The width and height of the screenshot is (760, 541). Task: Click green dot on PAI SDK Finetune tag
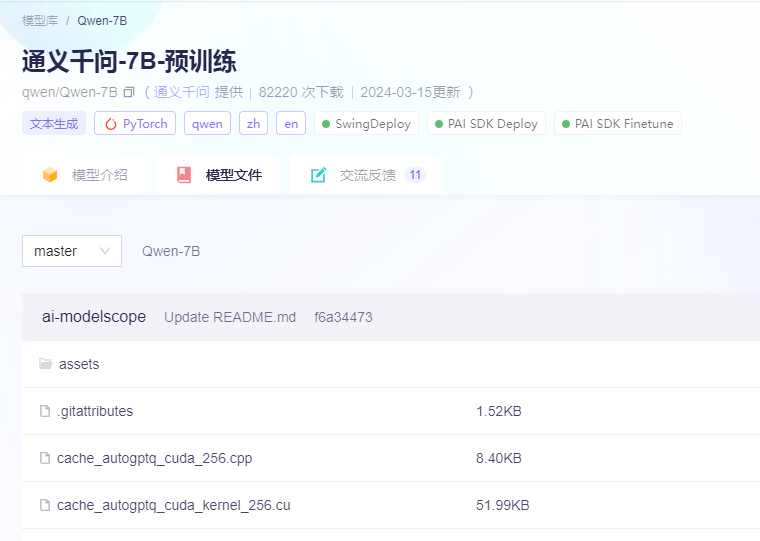(566, 124)
